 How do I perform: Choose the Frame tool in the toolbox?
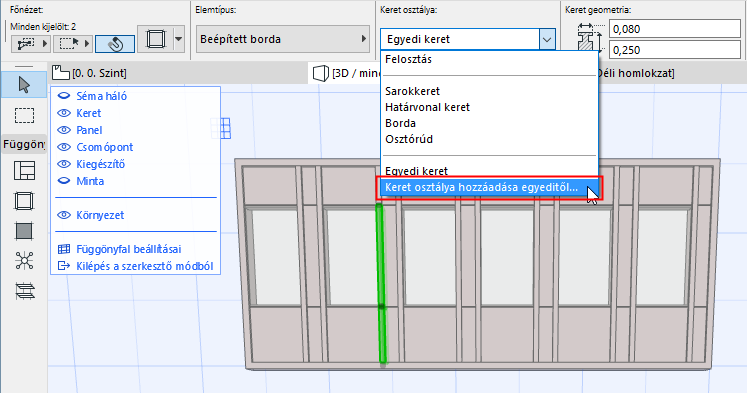[x=24, y=201]
